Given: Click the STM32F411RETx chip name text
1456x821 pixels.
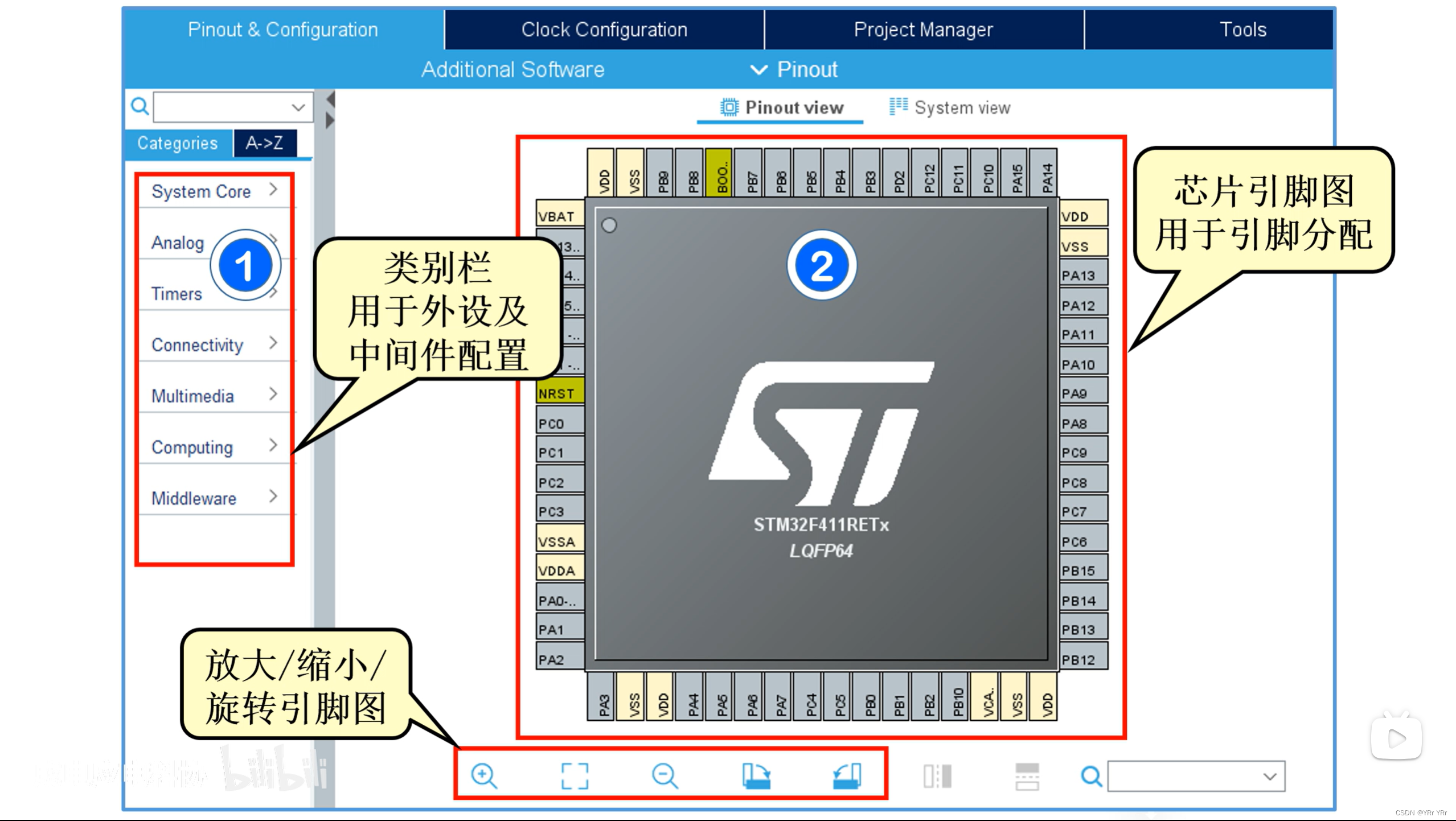Looking at the screenshot, I should (x=821, y=524).
